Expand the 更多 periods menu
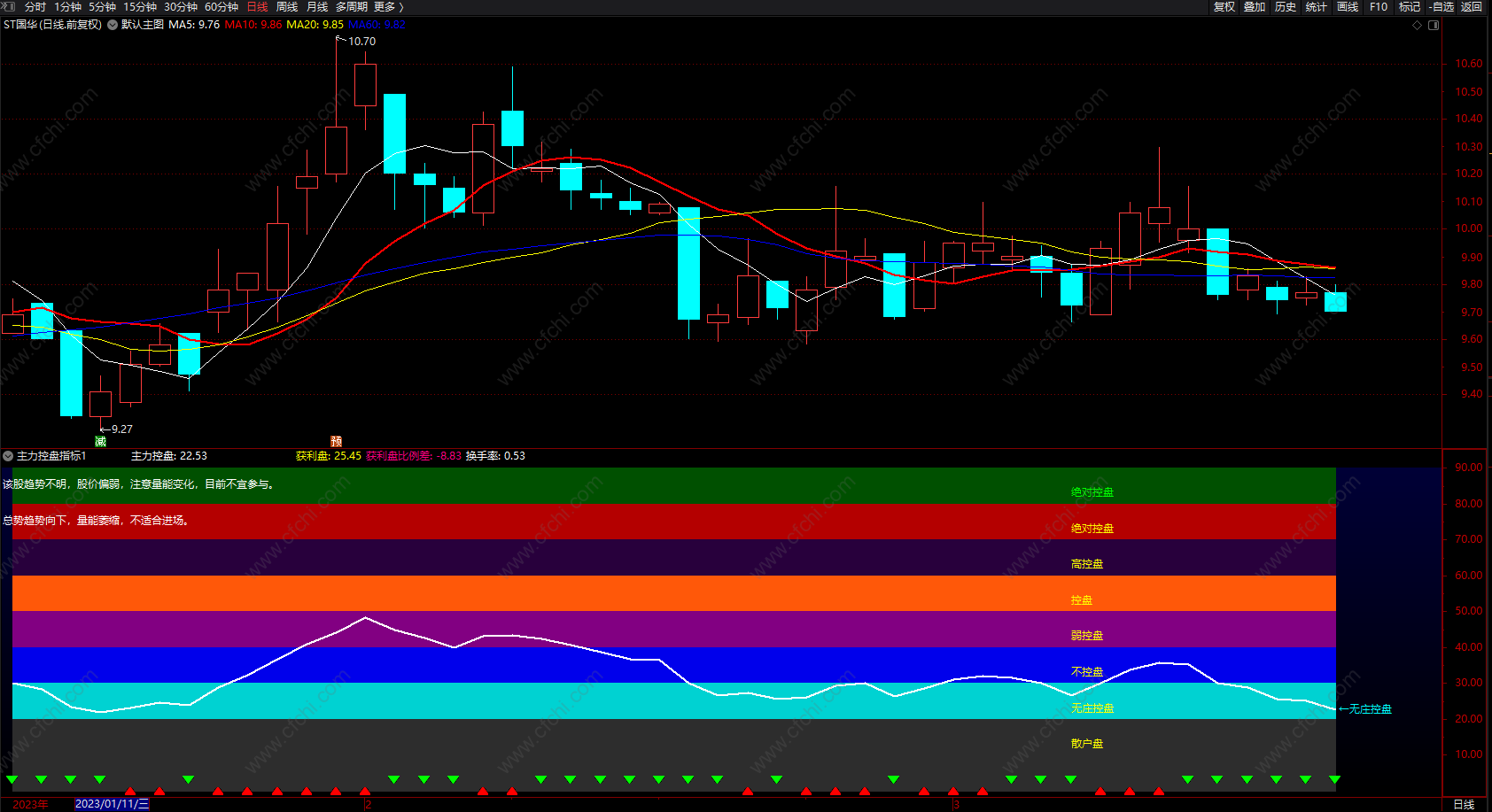The height and width of the screenshot is (812, 1492). (x=388, y=7)
